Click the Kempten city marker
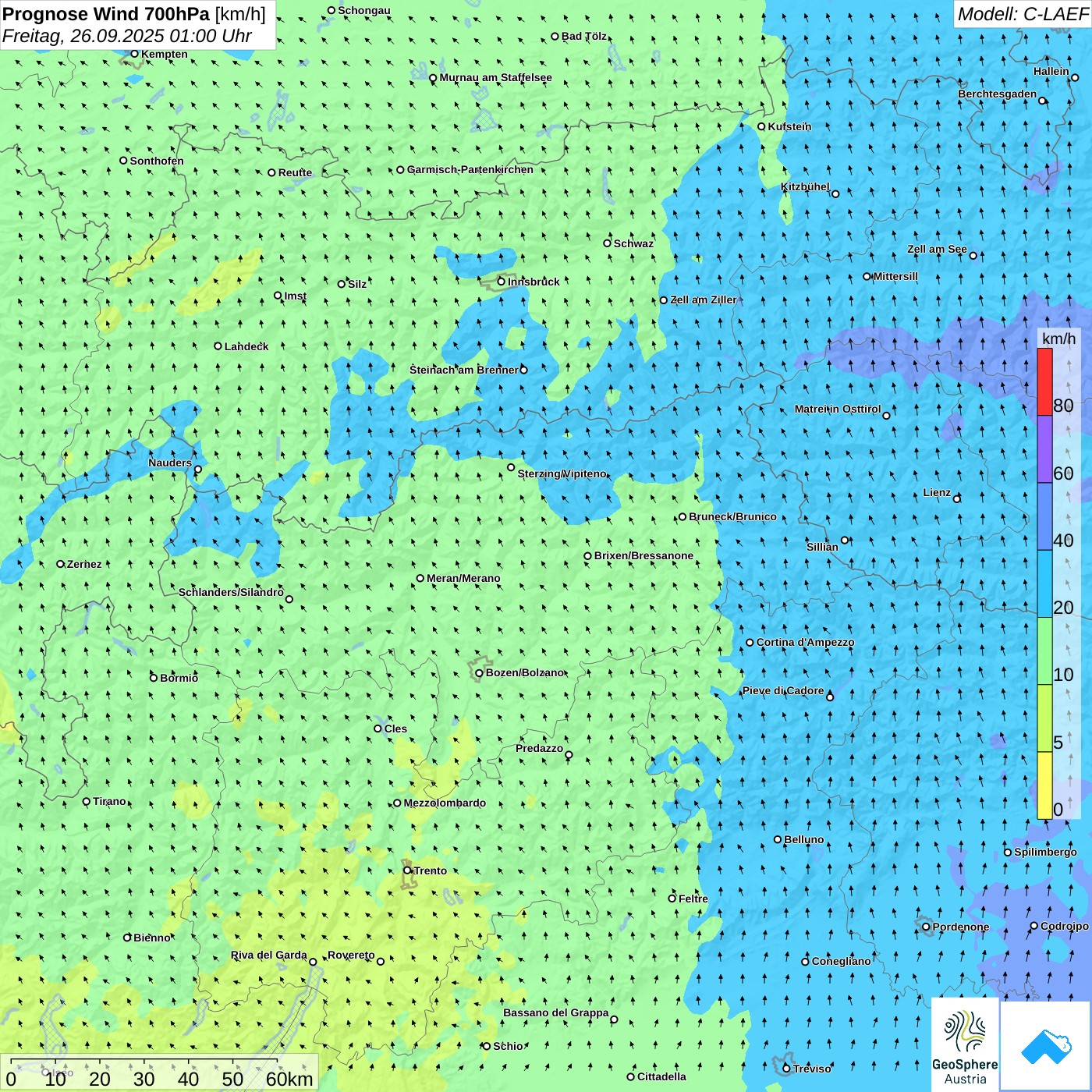 click(134, 54)
